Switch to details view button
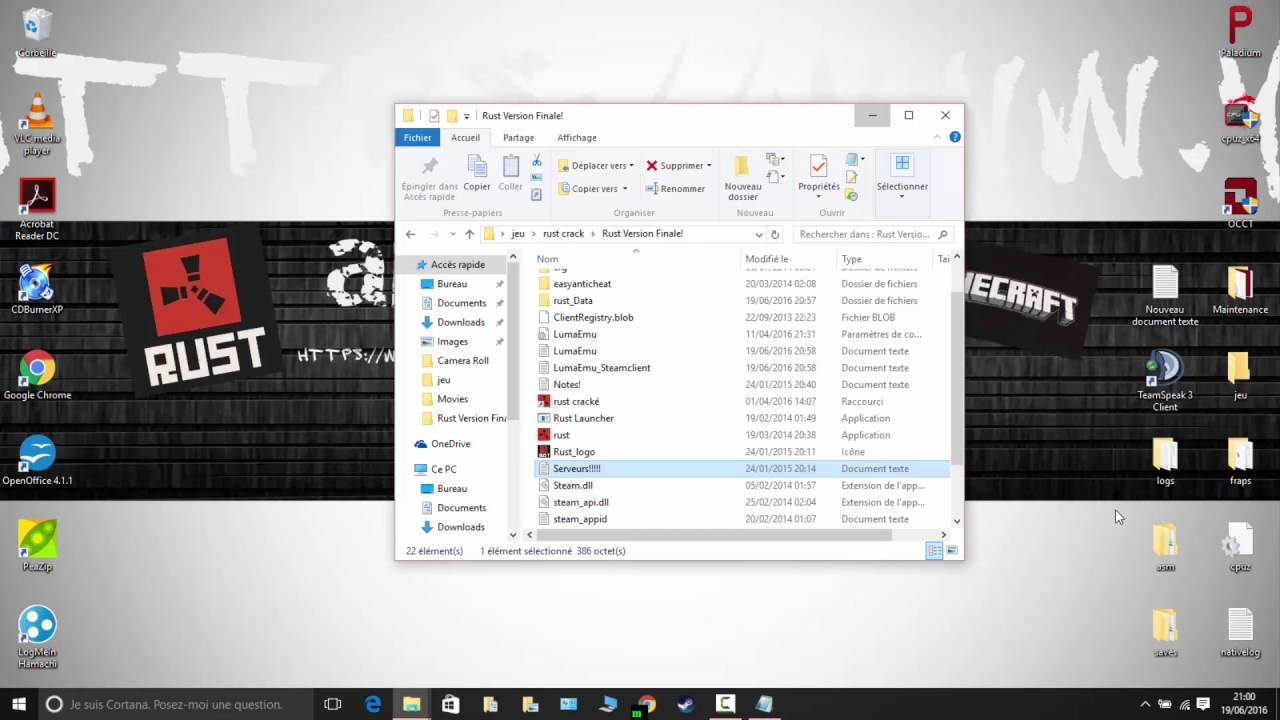The width and height of the screenshot is (1280, 720). click(x=934, y=551)
